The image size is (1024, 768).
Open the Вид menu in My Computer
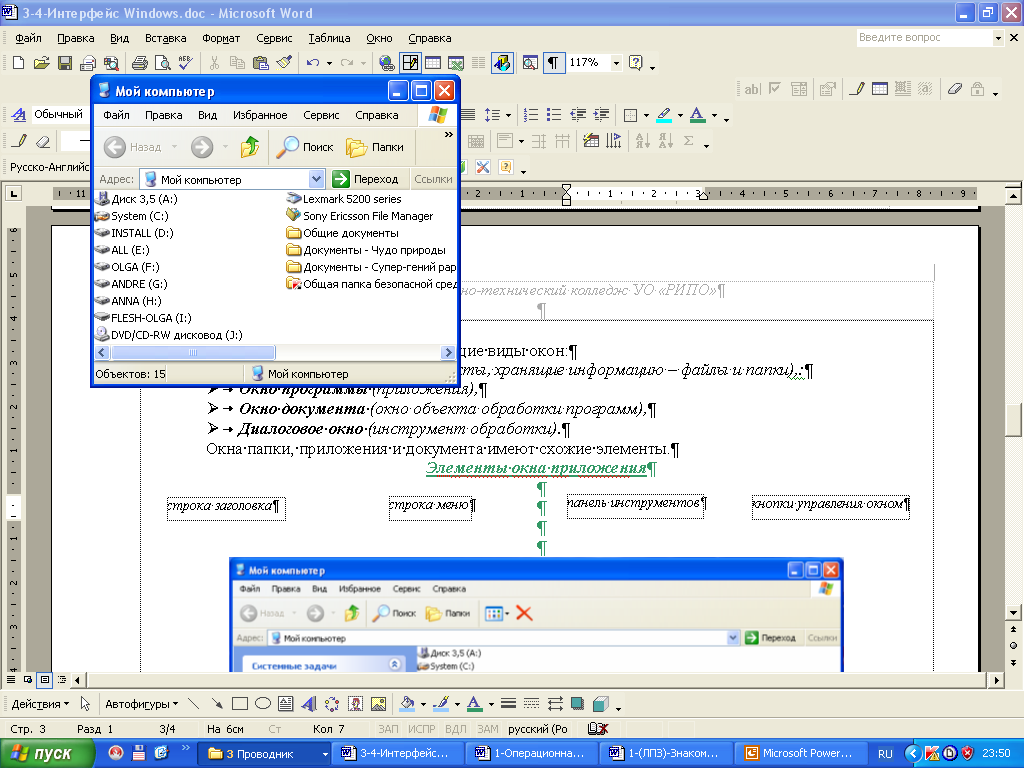(x=207, y=115)
